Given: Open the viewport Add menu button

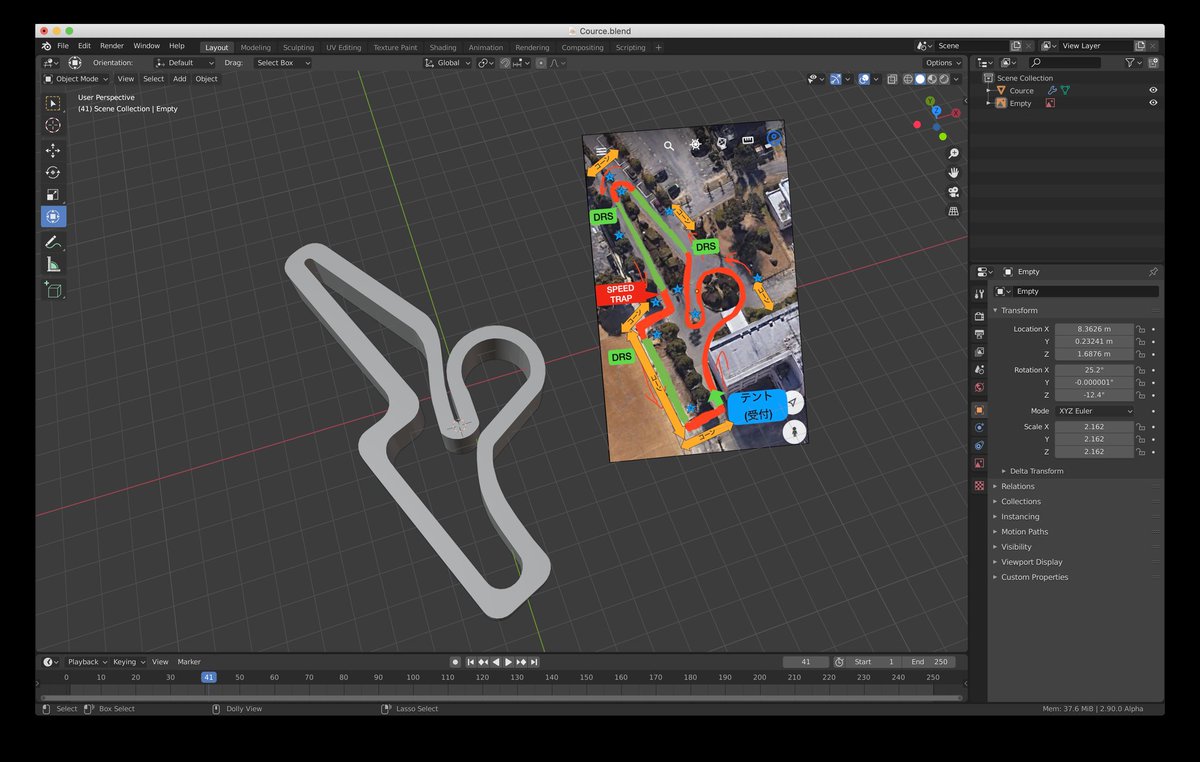Looking at the screenshot, I should 180,79.
